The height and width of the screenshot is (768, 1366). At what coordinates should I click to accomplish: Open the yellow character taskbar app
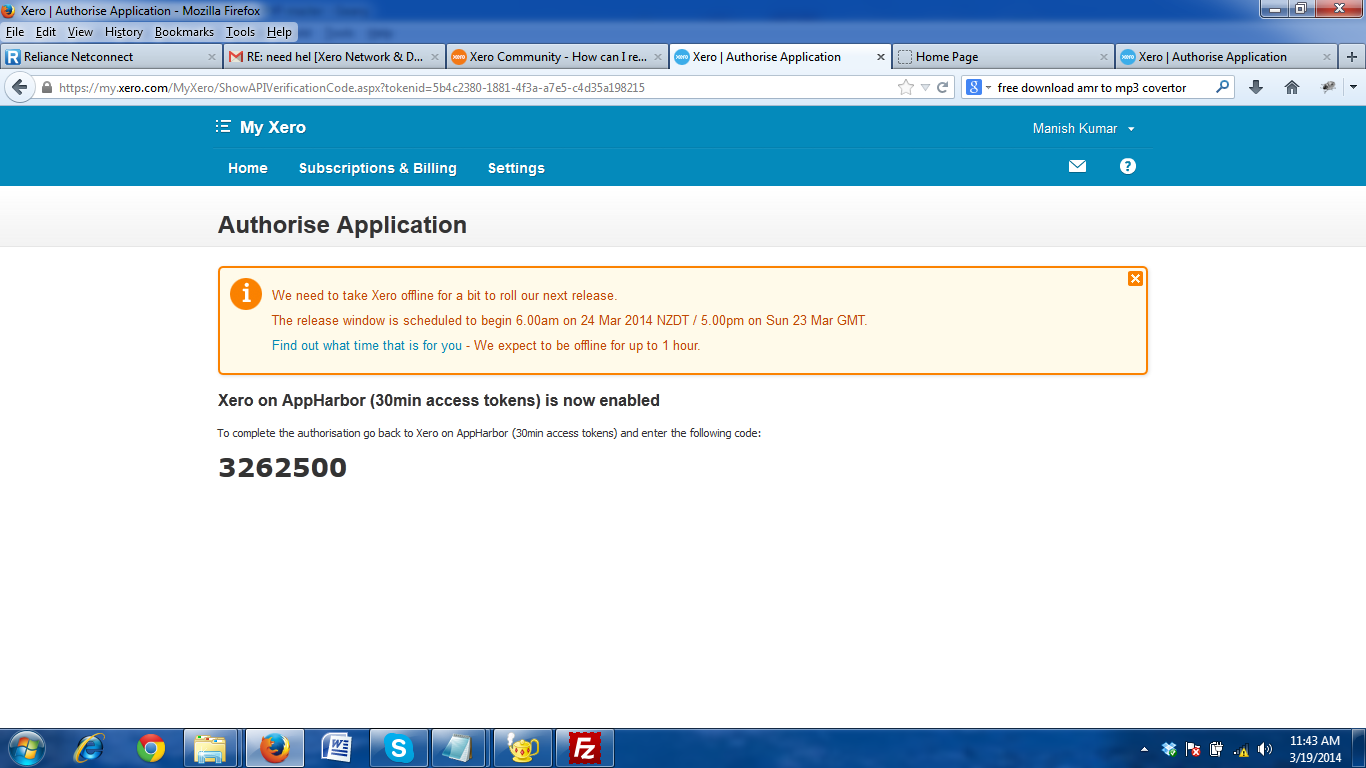tap(522, 748)
